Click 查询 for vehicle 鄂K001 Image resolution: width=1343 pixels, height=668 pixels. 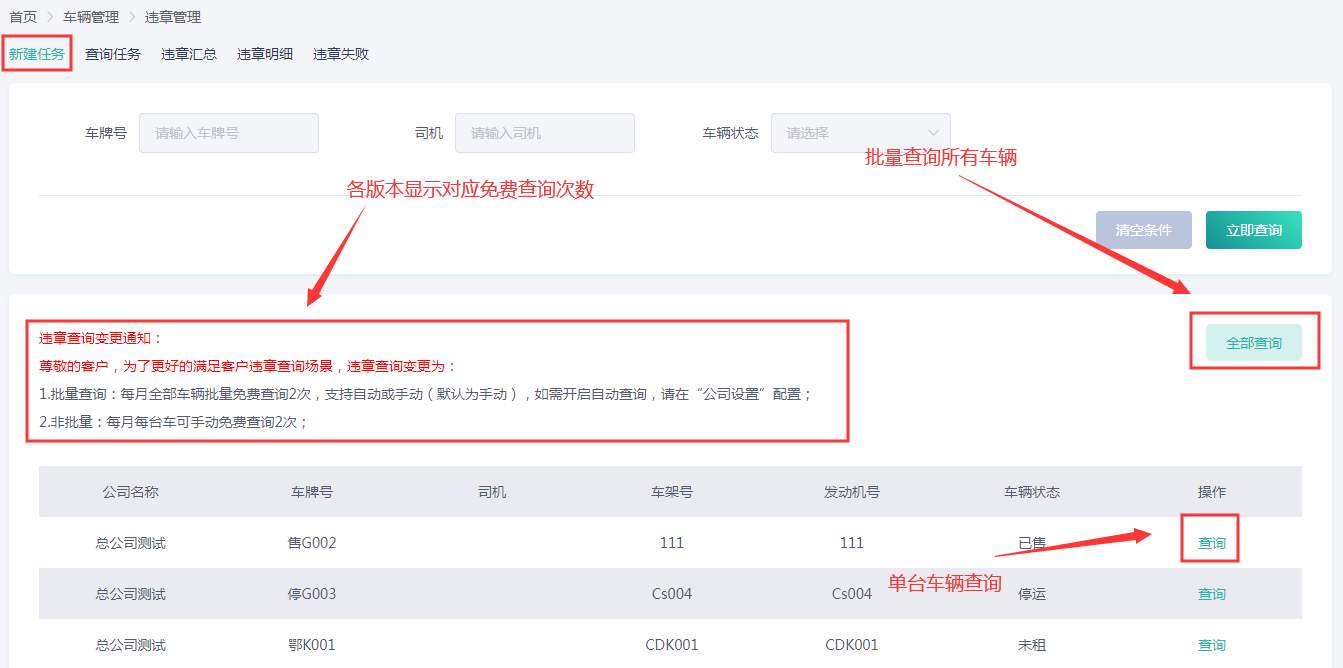click(x=1212, y=645)
